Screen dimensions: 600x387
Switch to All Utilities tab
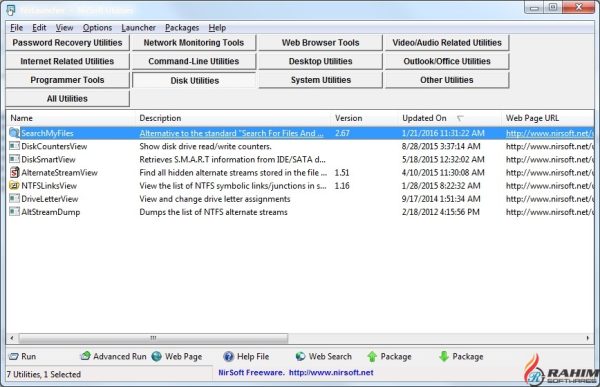[67, 99]
